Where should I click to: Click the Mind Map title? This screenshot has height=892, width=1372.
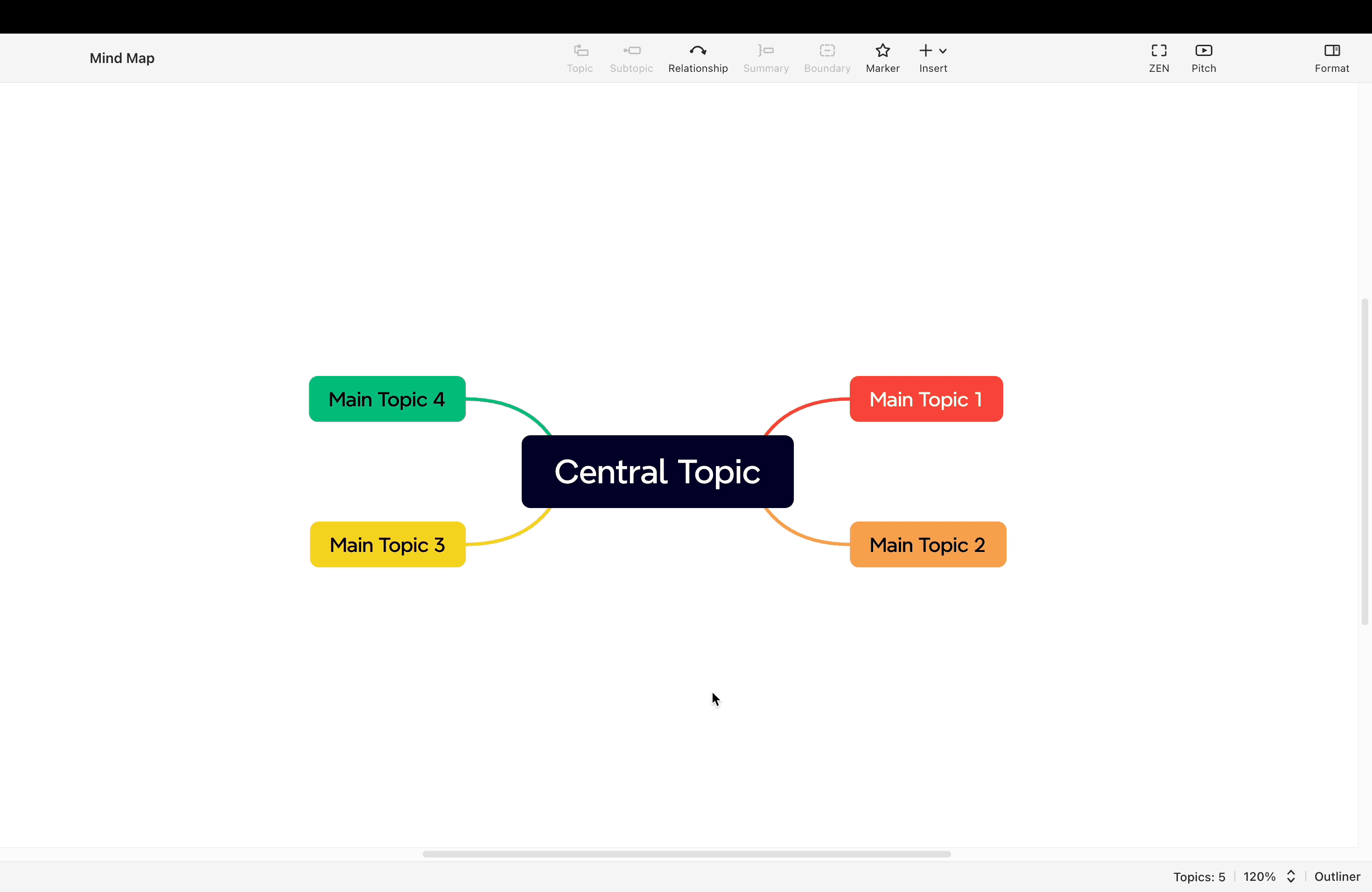point(122,58)
